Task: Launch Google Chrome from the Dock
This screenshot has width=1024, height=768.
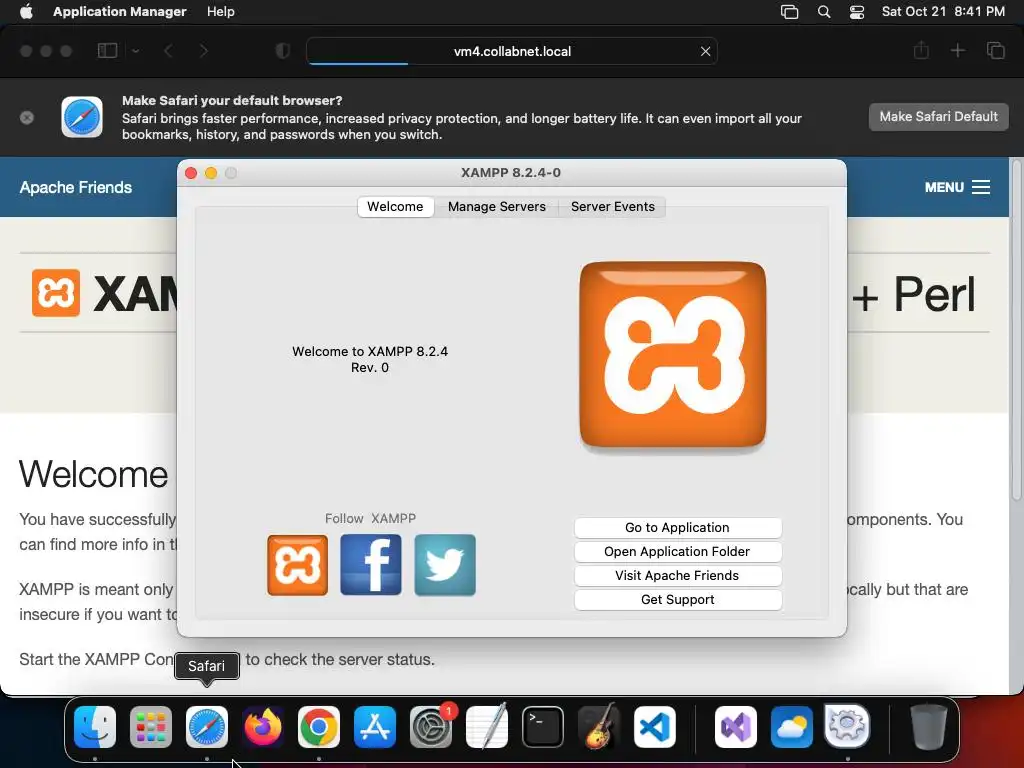Action: pyautogui.click(x=319, y=727)
